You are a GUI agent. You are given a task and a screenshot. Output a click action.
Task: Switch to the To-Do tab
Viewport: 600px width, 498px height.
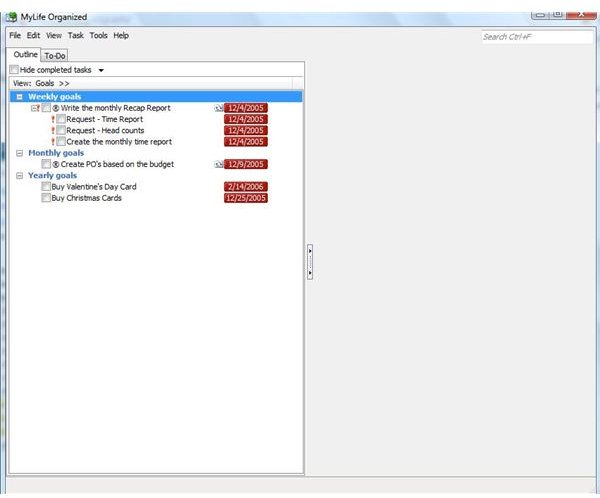[55, 56]
